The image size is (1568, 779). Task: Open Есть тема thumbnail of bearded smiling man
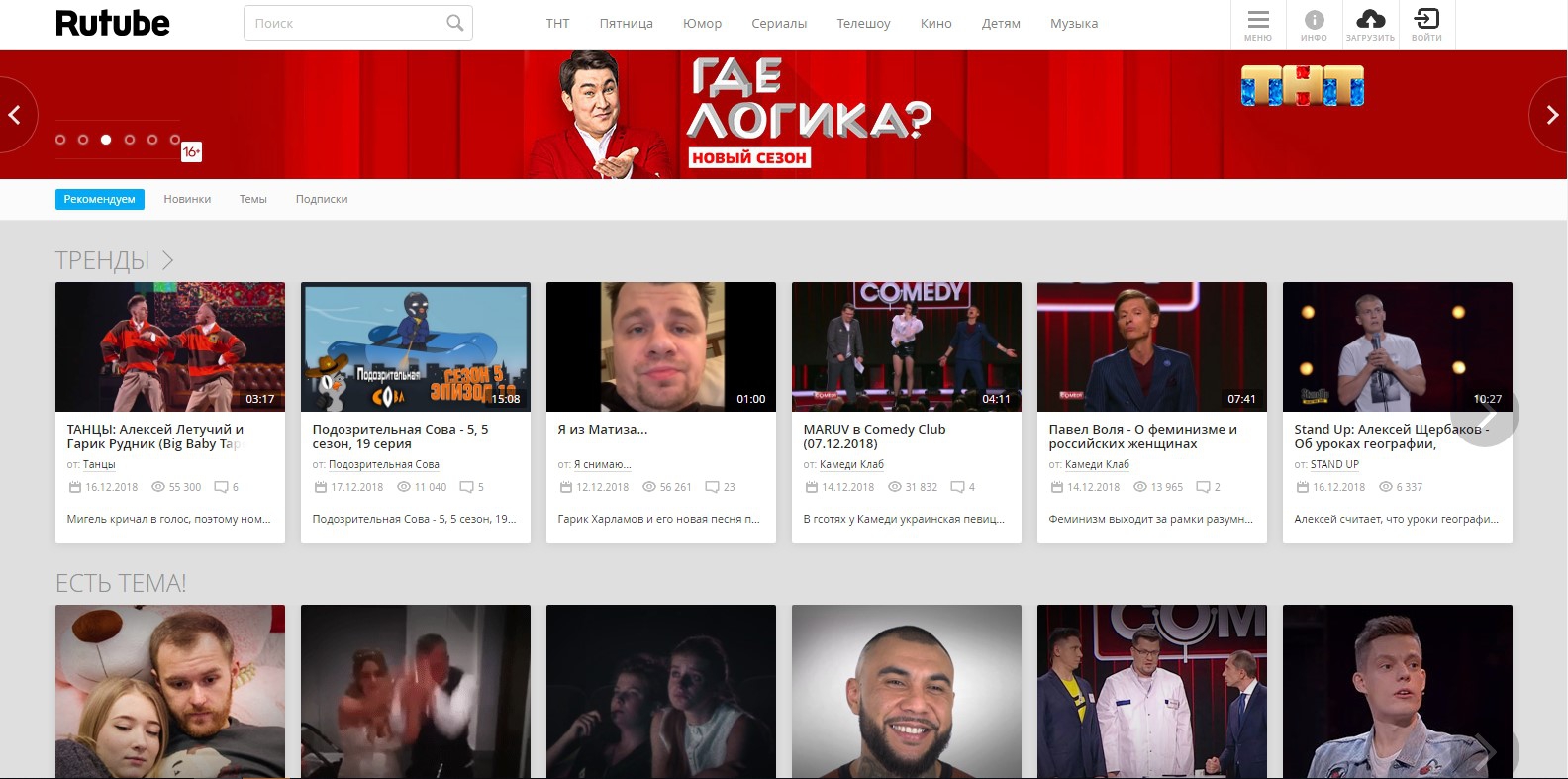(907, 691)
